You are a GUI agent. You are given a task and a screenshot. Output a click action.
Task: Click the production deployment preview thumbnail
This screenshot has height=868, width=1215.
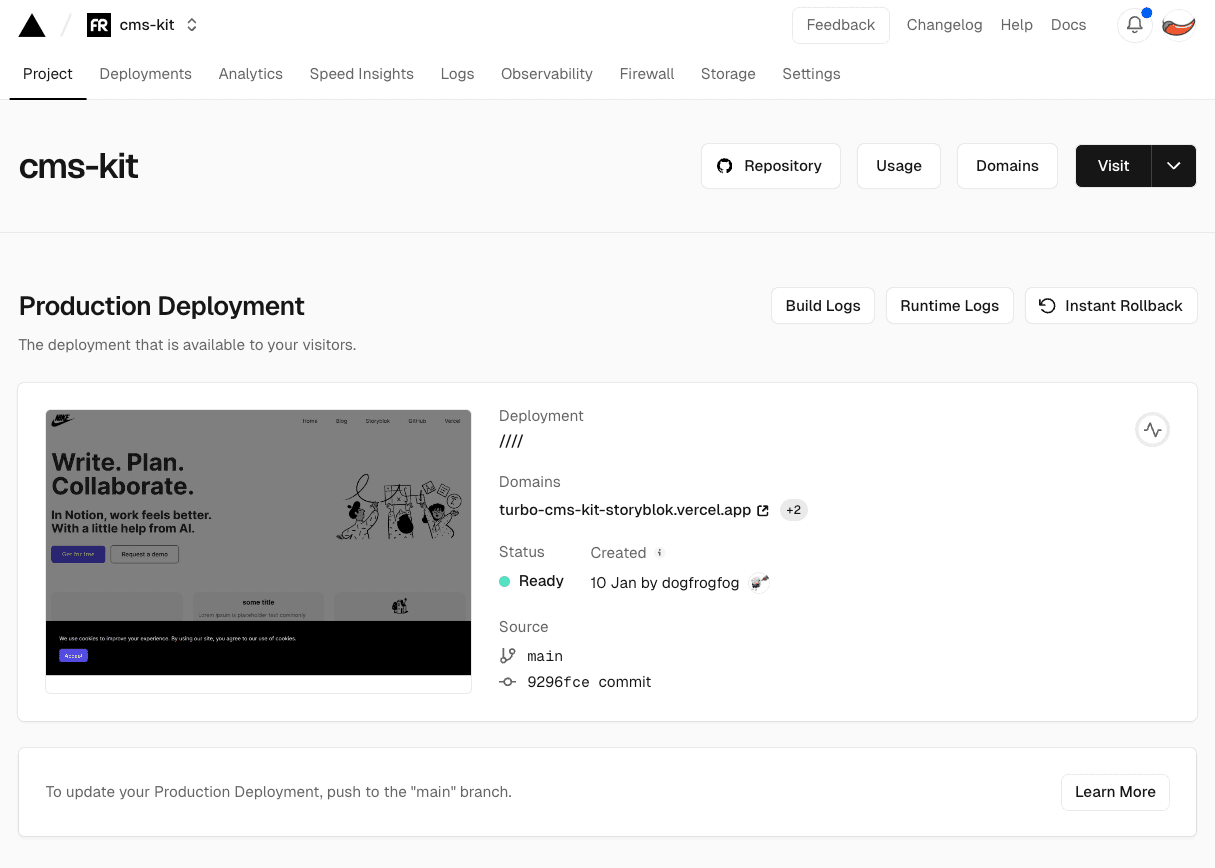point(258,543)
